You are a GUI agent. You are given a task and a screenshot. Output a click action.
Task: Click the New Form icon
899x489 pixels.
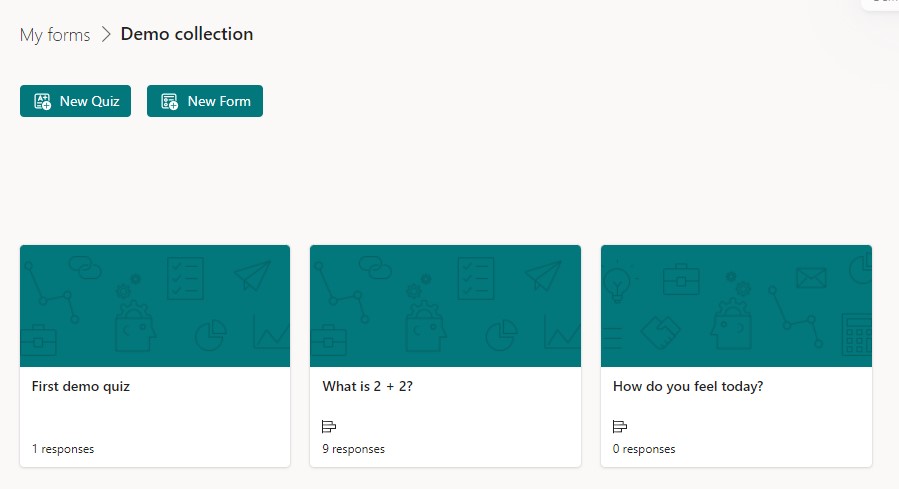(169, 101)
